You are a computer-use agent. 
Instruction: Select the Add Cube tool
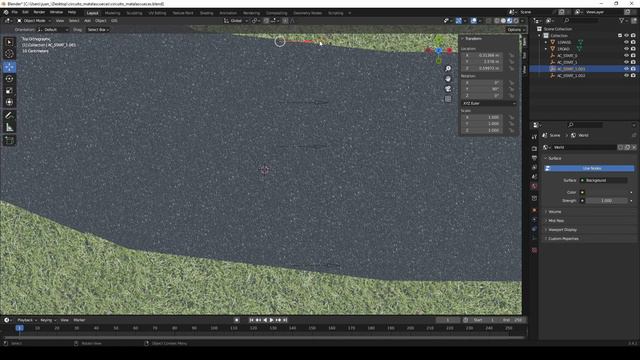click(x=9, y=141)
